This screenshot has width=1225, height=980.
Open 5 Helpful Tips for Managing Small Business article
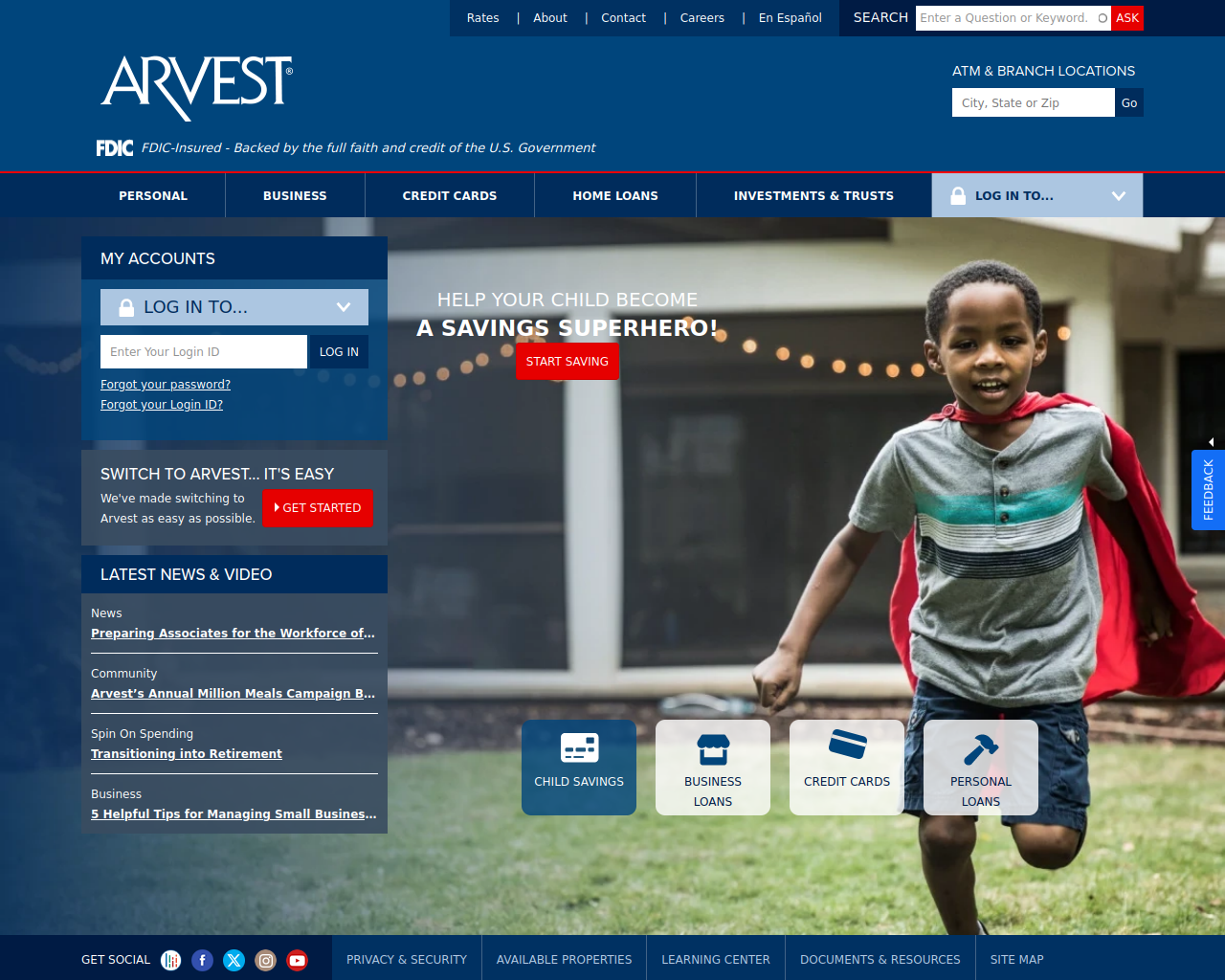click(x=234, y=814)
